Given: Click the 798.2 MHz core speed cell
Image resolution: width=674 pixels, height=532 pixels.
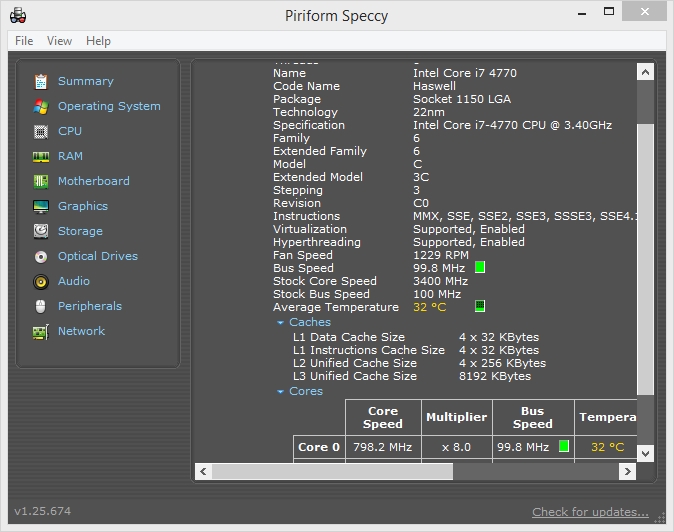Looking at the screenshot, I should coord(383,447).
